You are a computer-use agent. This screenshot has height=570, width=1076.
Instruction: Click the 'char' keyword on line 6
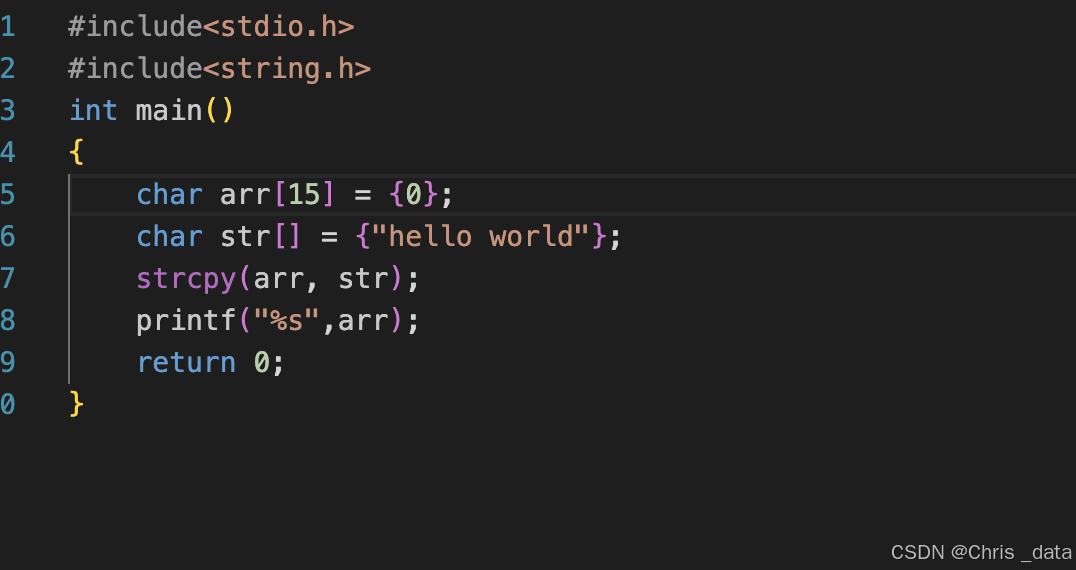click(x=169, y=237)
